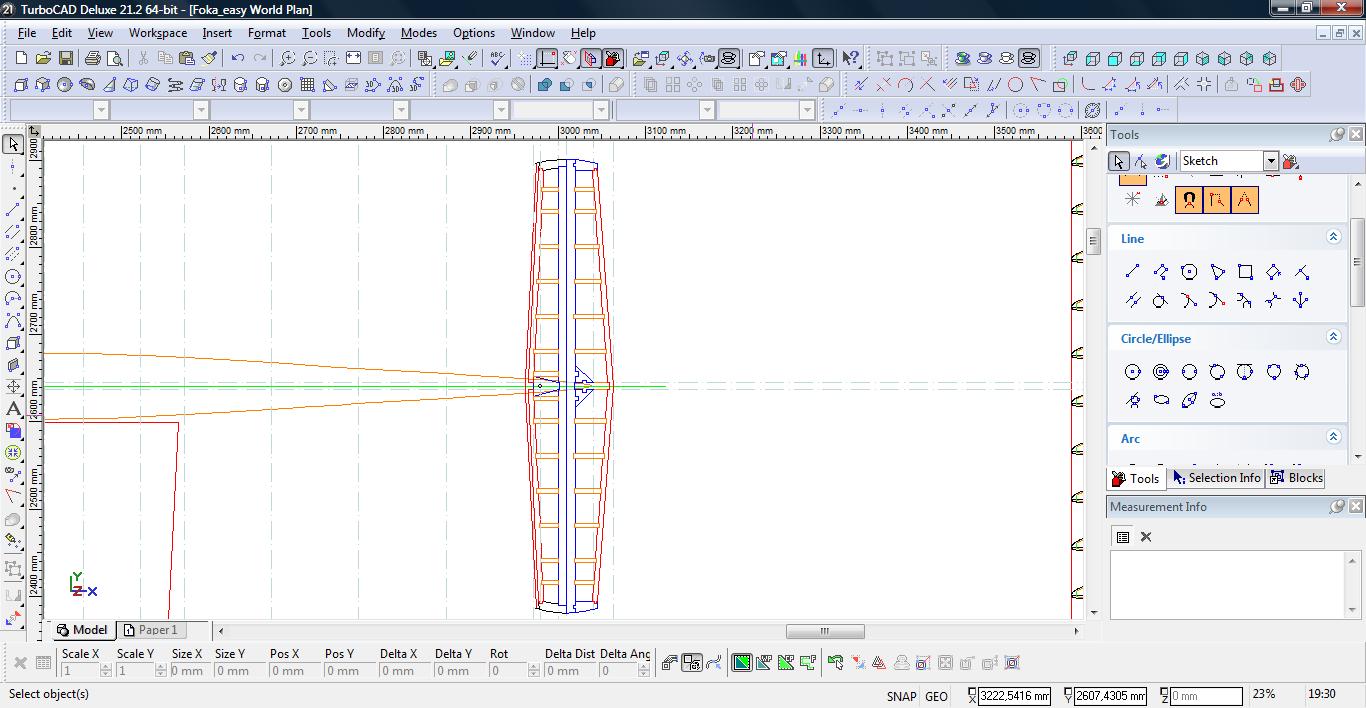Click the X coordinate input field

(1013, 696)
